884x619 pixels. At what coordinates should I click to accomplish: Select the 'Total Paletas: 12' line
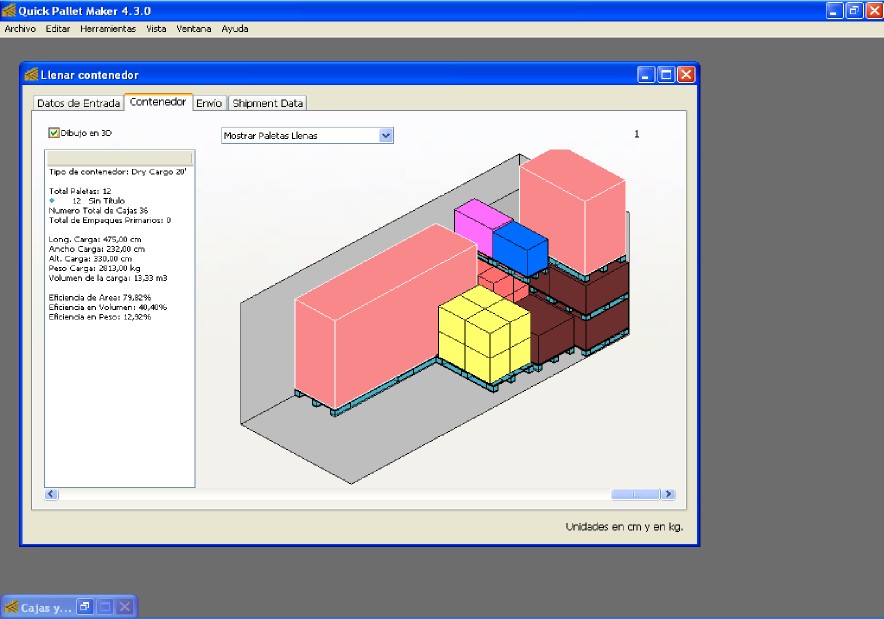(x=80, y=191)
